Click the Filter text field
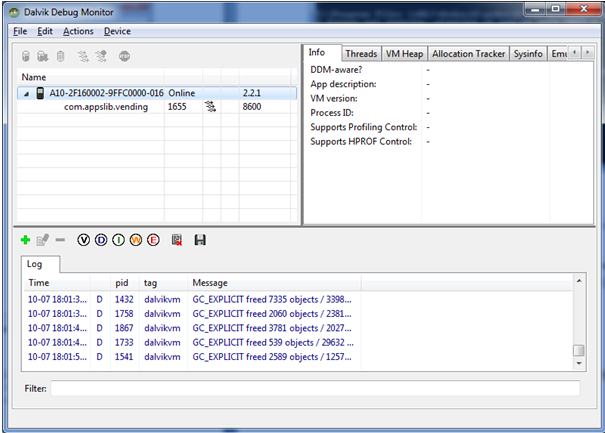Screen dimensions: 605x433 (315, 388)
